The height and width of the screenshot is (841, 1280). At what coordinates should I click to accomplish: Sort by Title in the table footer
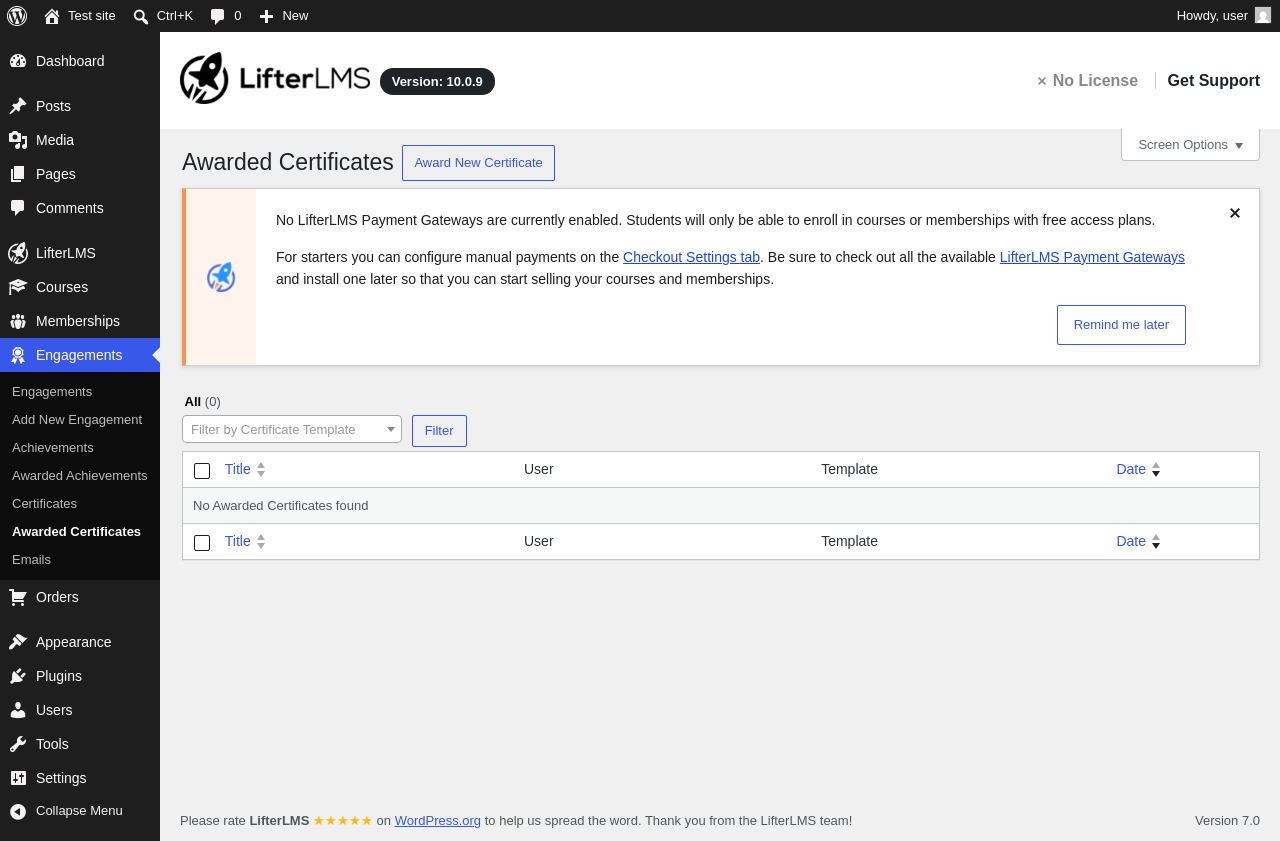tap(245, 541)
